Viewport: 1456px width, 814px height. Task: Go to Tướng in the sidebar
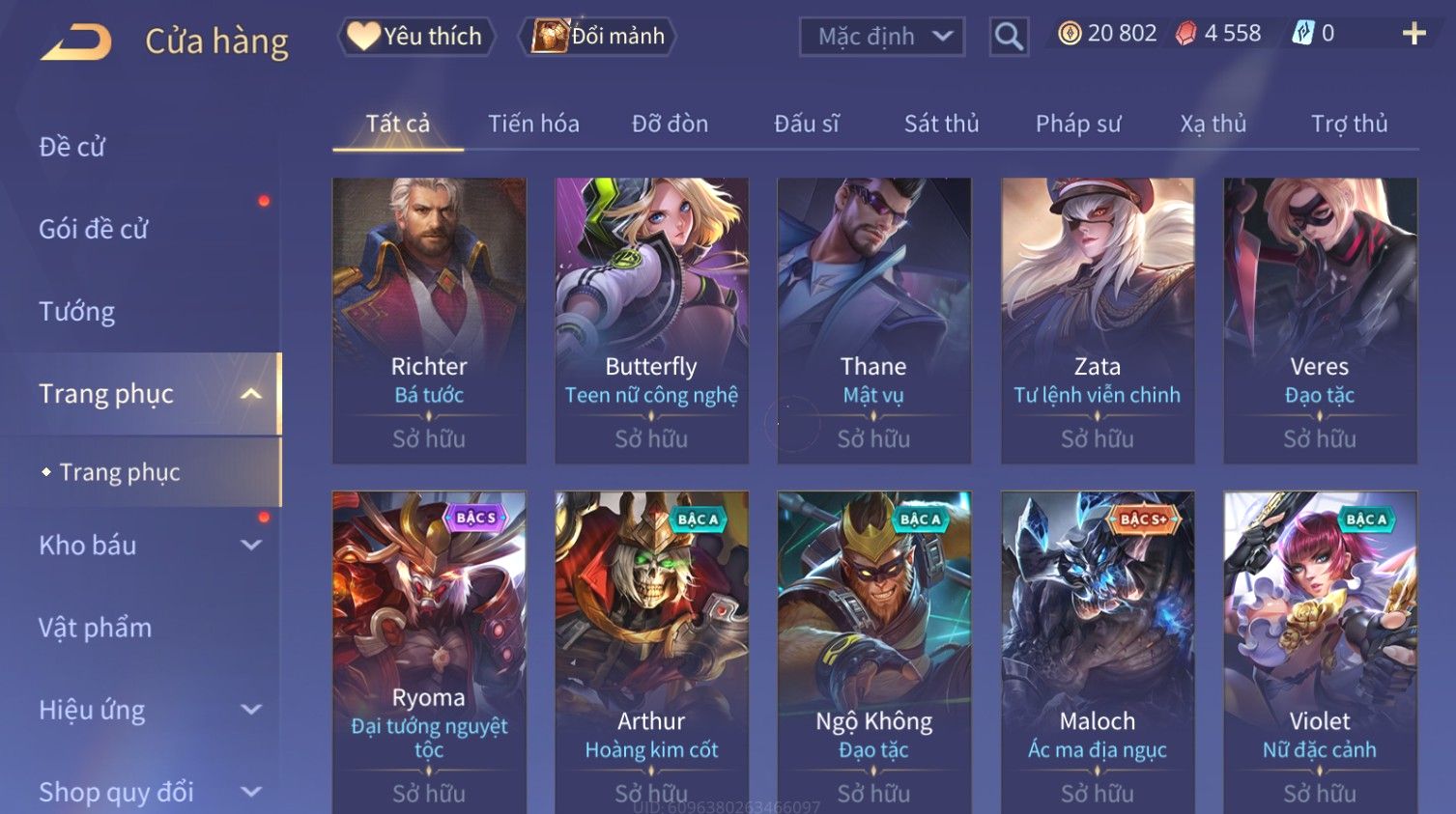[x=77, y=312]
